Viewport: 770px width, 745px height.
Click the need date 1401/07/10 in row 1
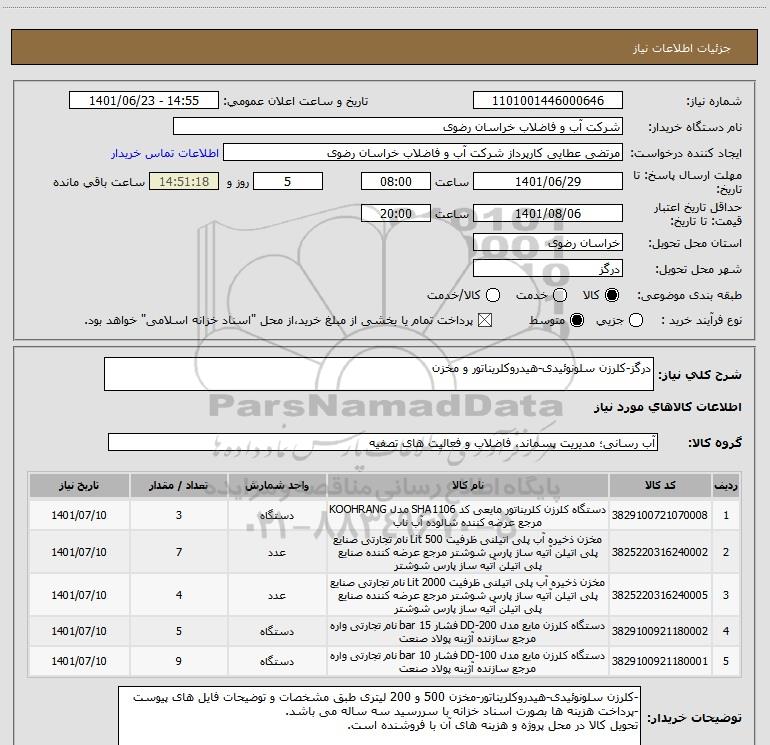click(79, 515)
